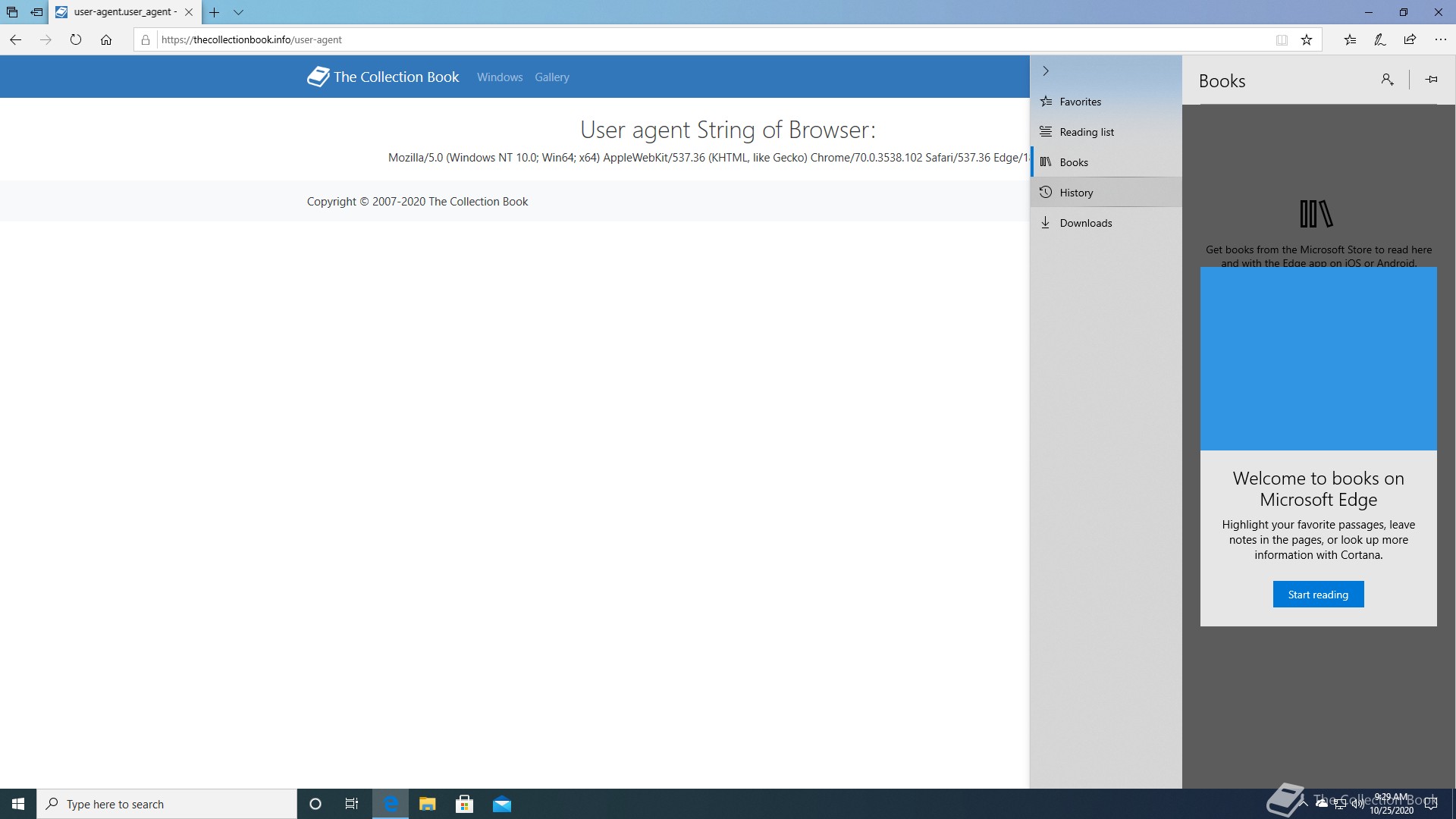Click the sign-in person icon in Books
This screenshot has width=1456, height=819.
(1387, 80)
